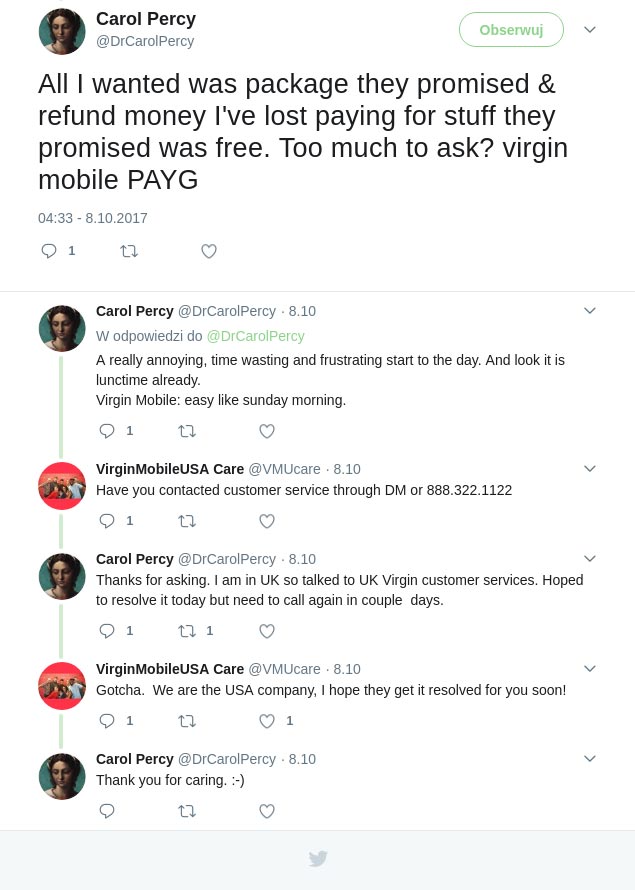635x890 pixels.
Task: Retweet the main tweet by Carol Percy
Action: point(130,251)
